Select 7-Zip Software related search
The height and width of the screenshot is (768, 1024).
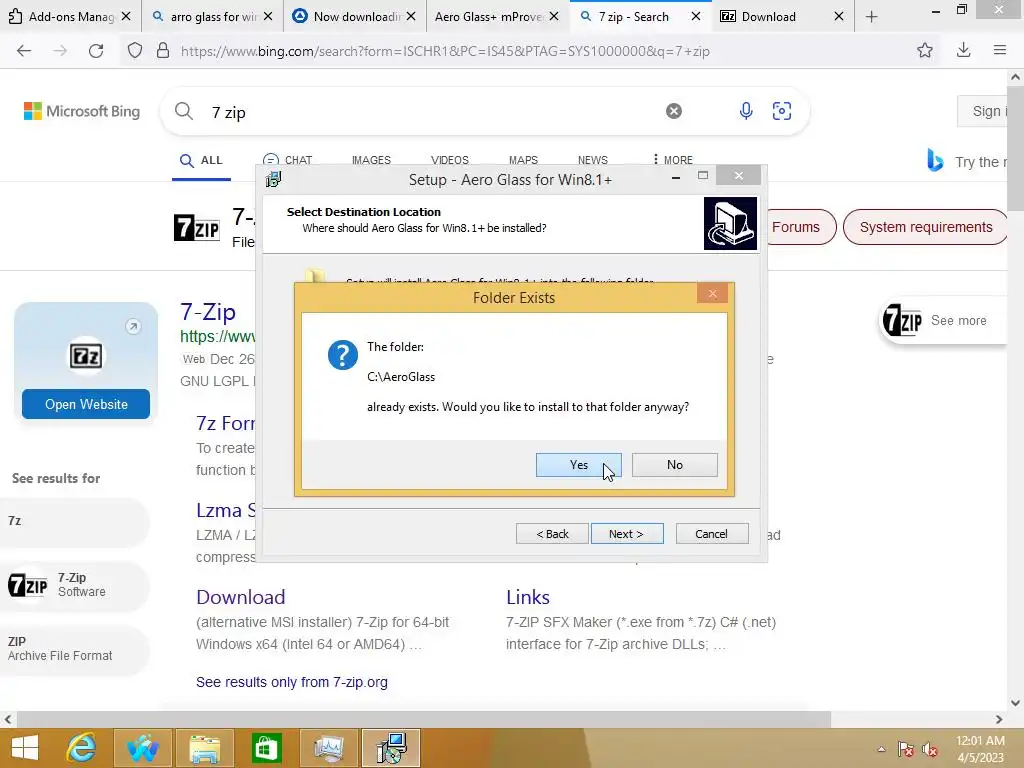click(74, 584)
